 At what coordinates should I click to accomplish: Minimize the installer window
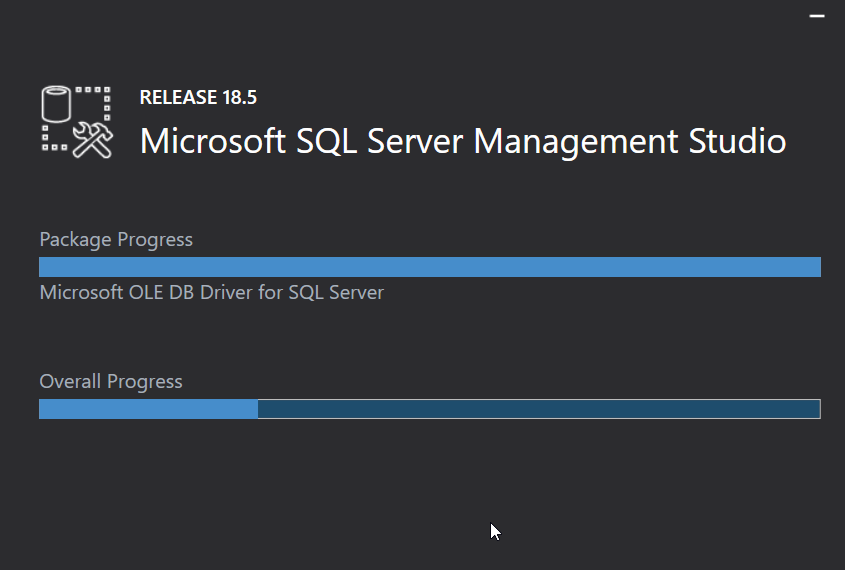[816, 17]
